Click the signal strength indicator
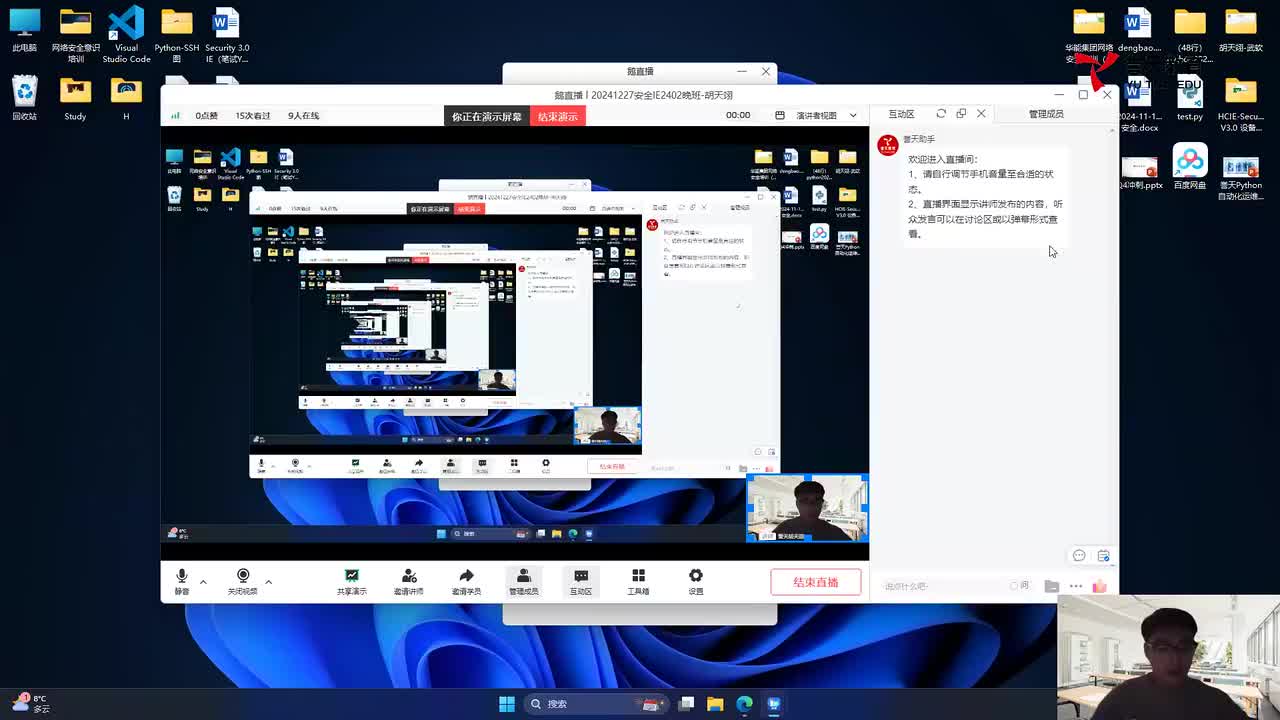 175,116
